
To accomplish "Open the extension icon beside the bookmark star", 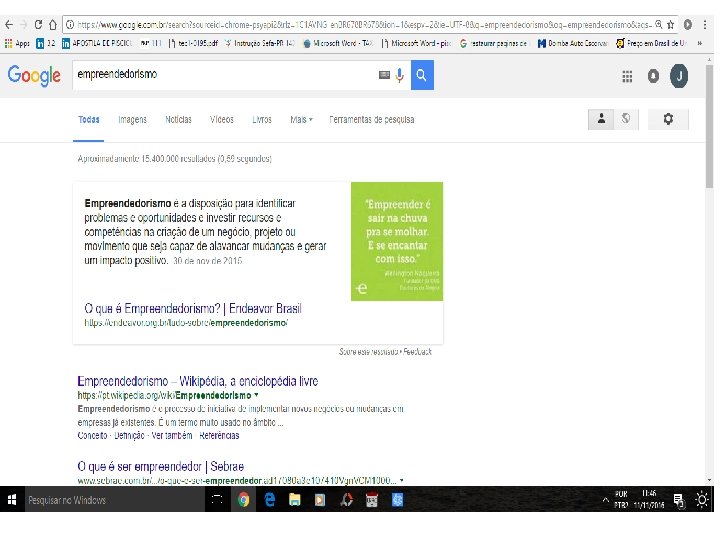I will (x=687, y=25).
